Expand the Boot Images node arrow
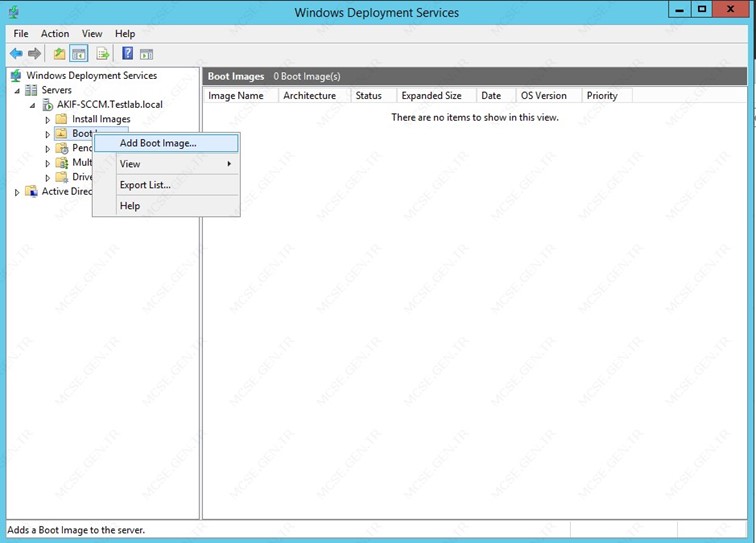The image size is (756, 543). [x=47, y=134]
